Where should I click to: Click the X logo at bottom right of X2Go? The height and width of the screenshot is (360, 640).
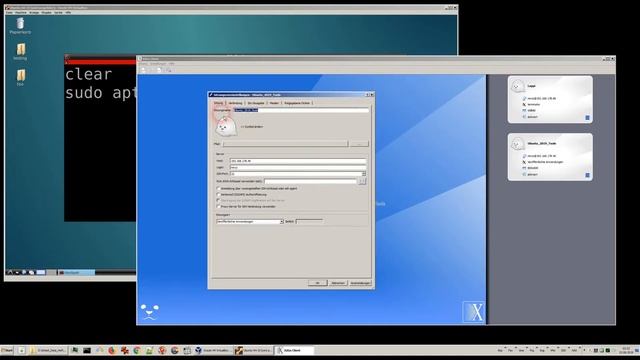[474, 312]
